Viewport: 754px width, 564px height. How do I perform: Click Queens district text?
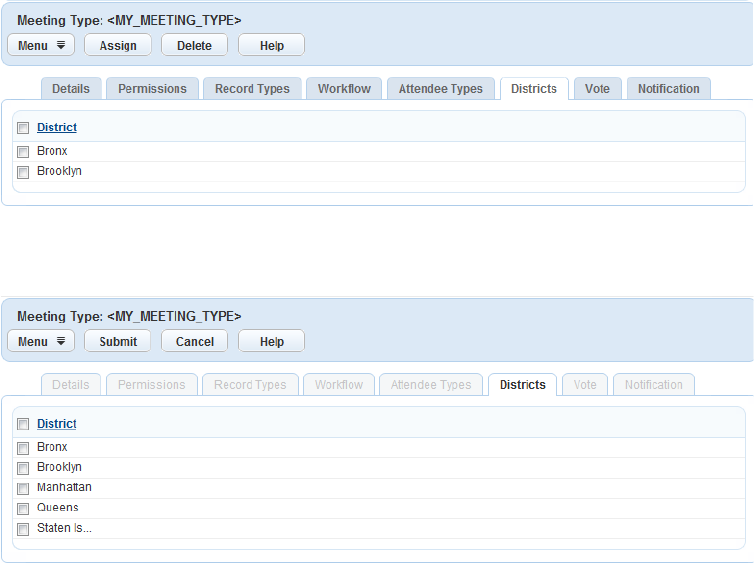click(58, 507)
